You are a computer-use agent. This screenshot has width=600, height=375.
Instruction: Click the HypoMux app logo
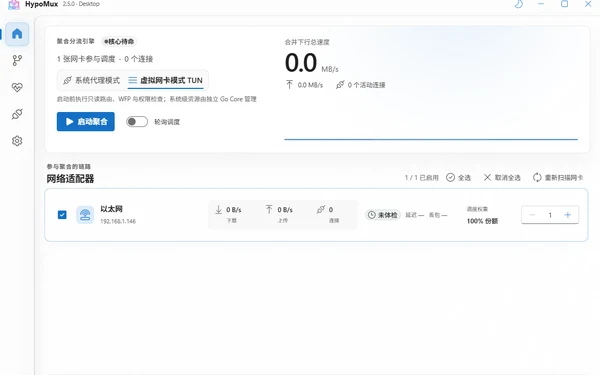pyautogui.click(x=13, y=5)
